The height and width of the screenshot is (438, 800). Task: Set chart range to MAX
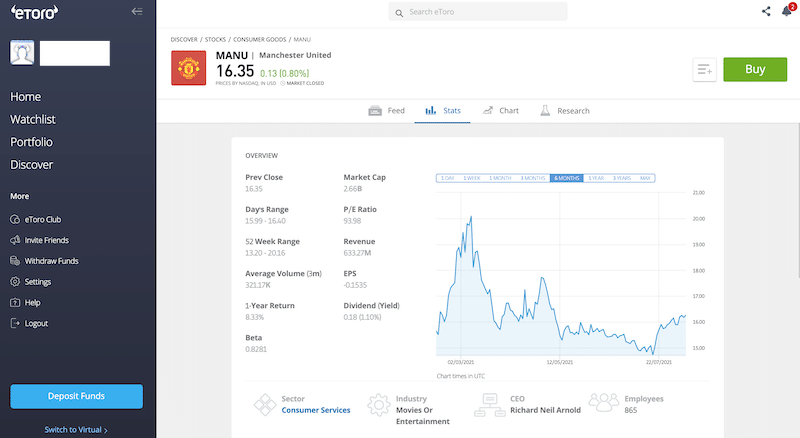645,178
